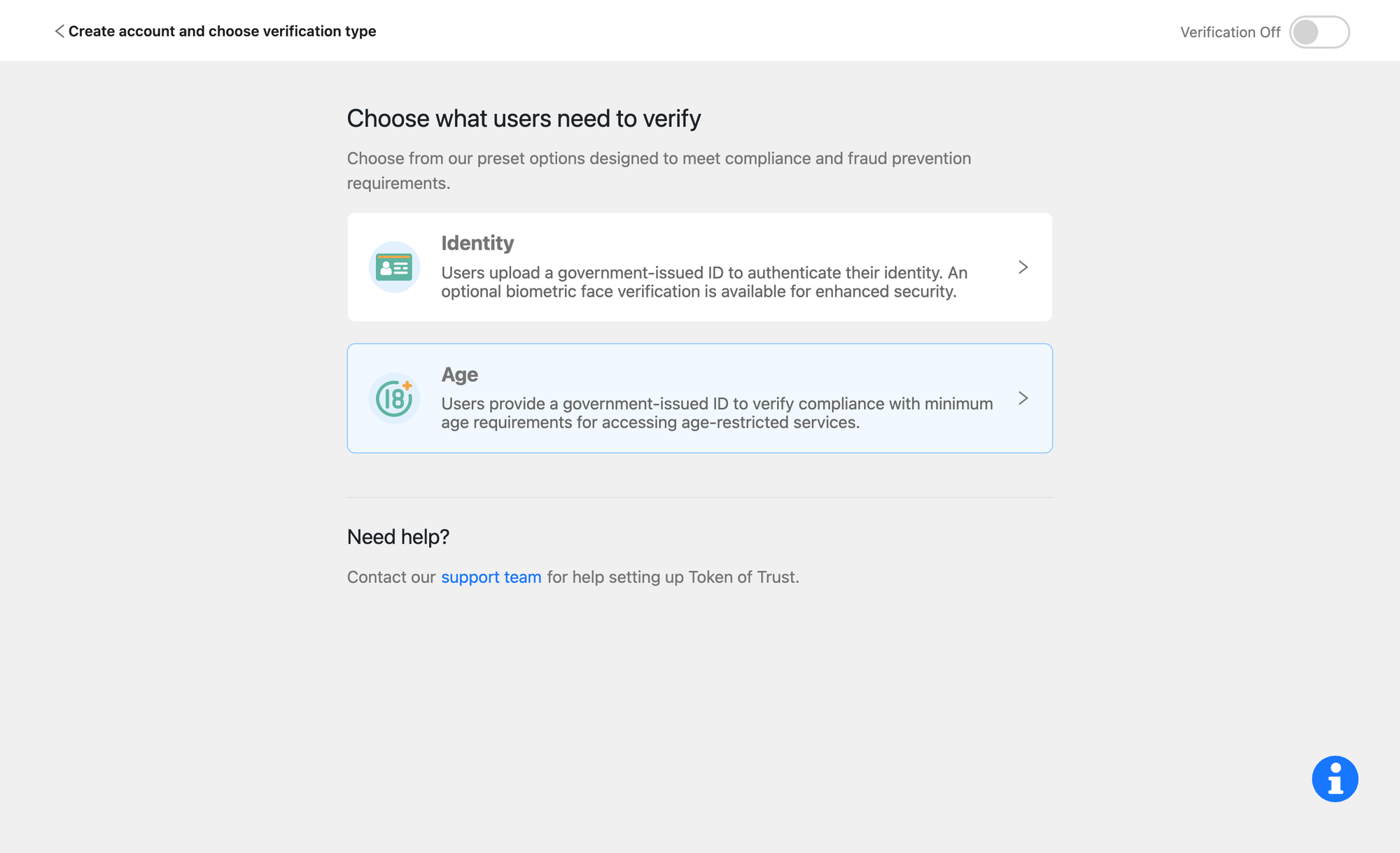Click the 'Need help?' heading
Screen dimensions: 1400x853
398,537
